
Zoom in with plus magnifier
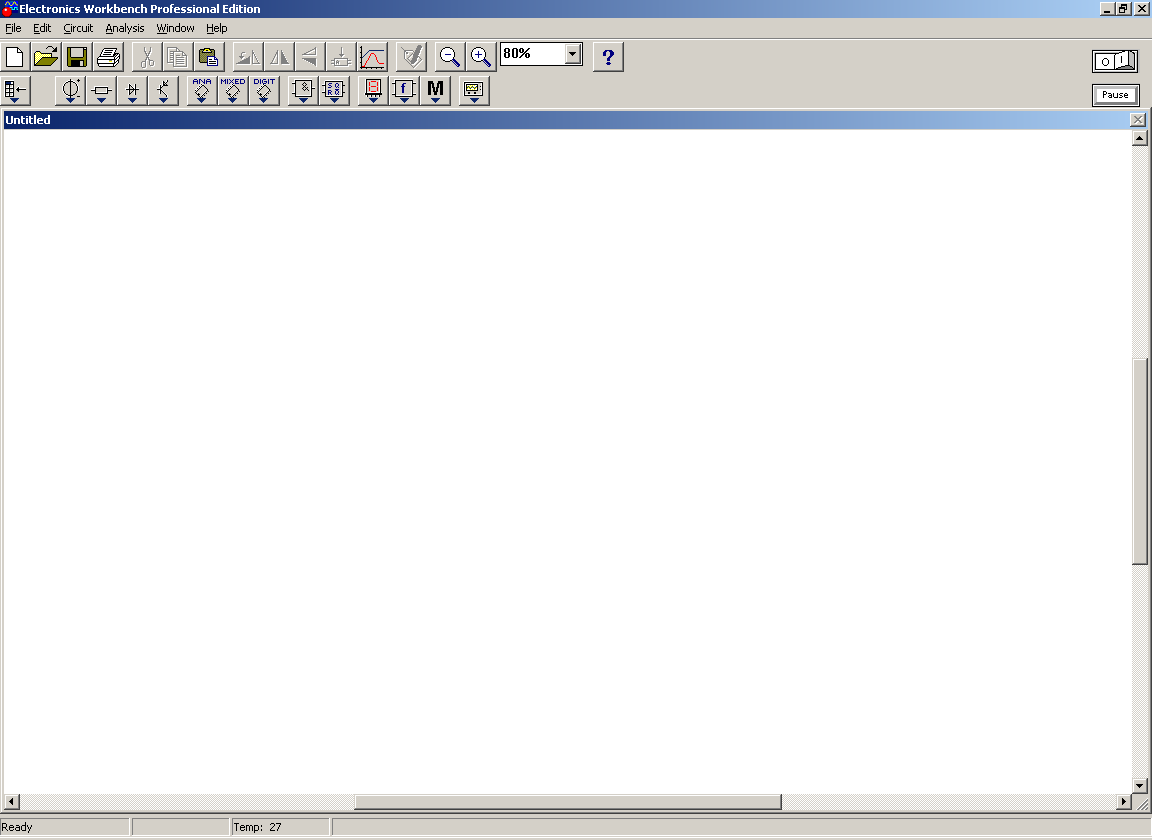tap(480, 57)
